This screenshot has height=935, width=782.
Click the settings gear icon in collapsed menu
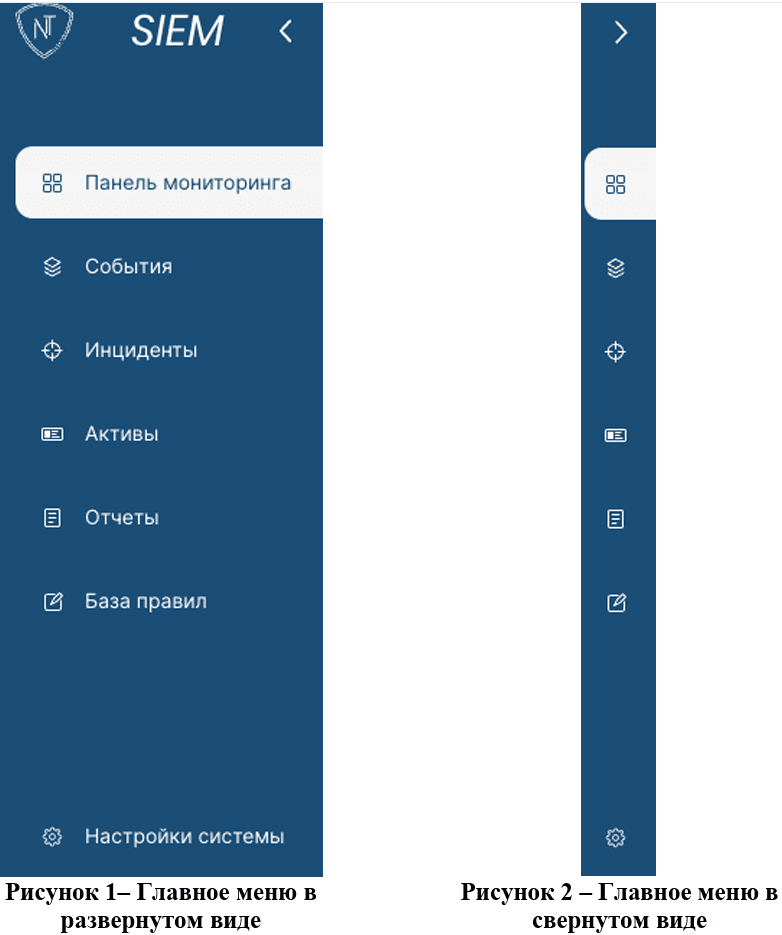[x=616, y=838]
